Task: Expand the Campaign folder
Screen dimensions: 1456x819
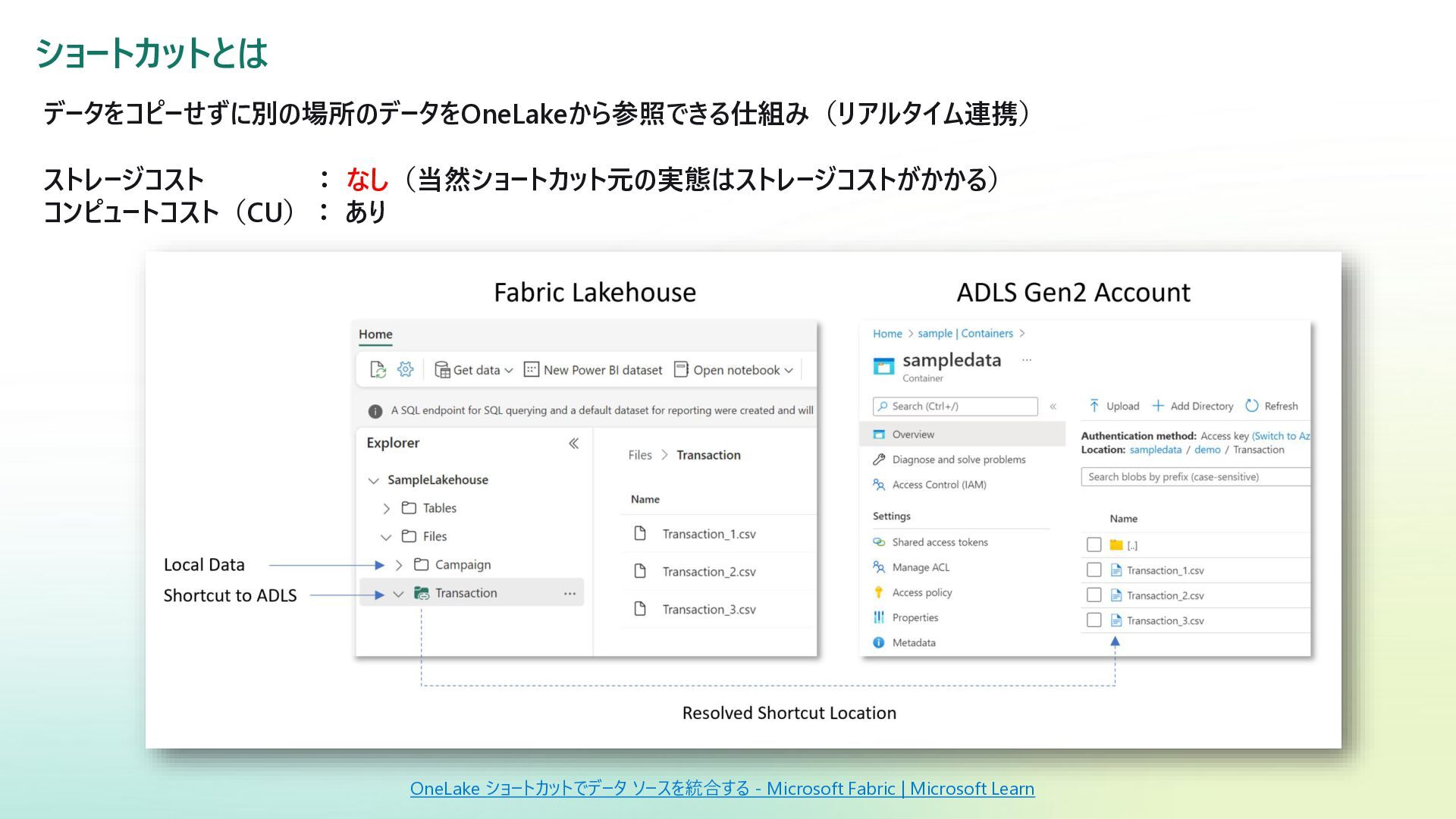Action: coord(399,565)
